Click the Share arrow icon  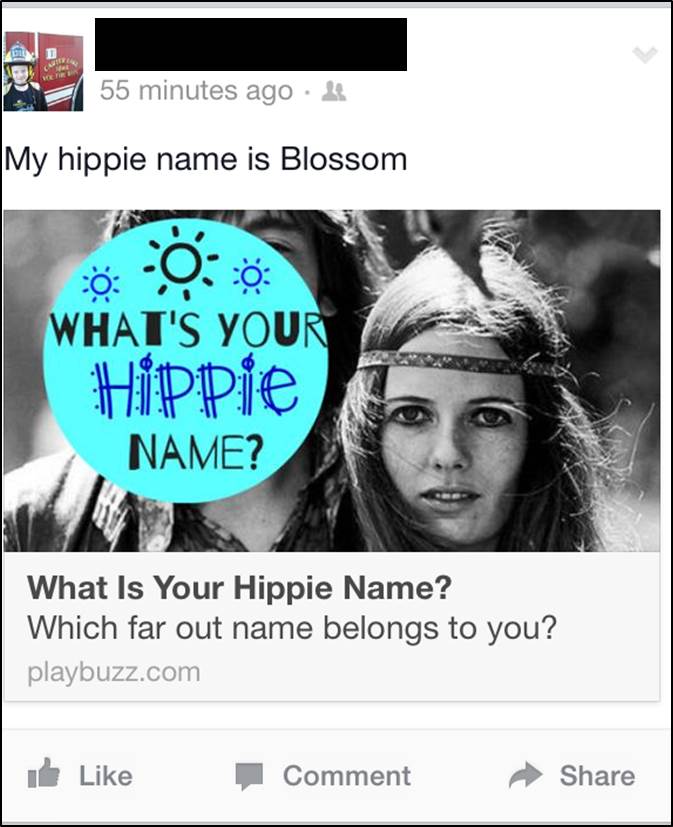(x=525, y=775)
